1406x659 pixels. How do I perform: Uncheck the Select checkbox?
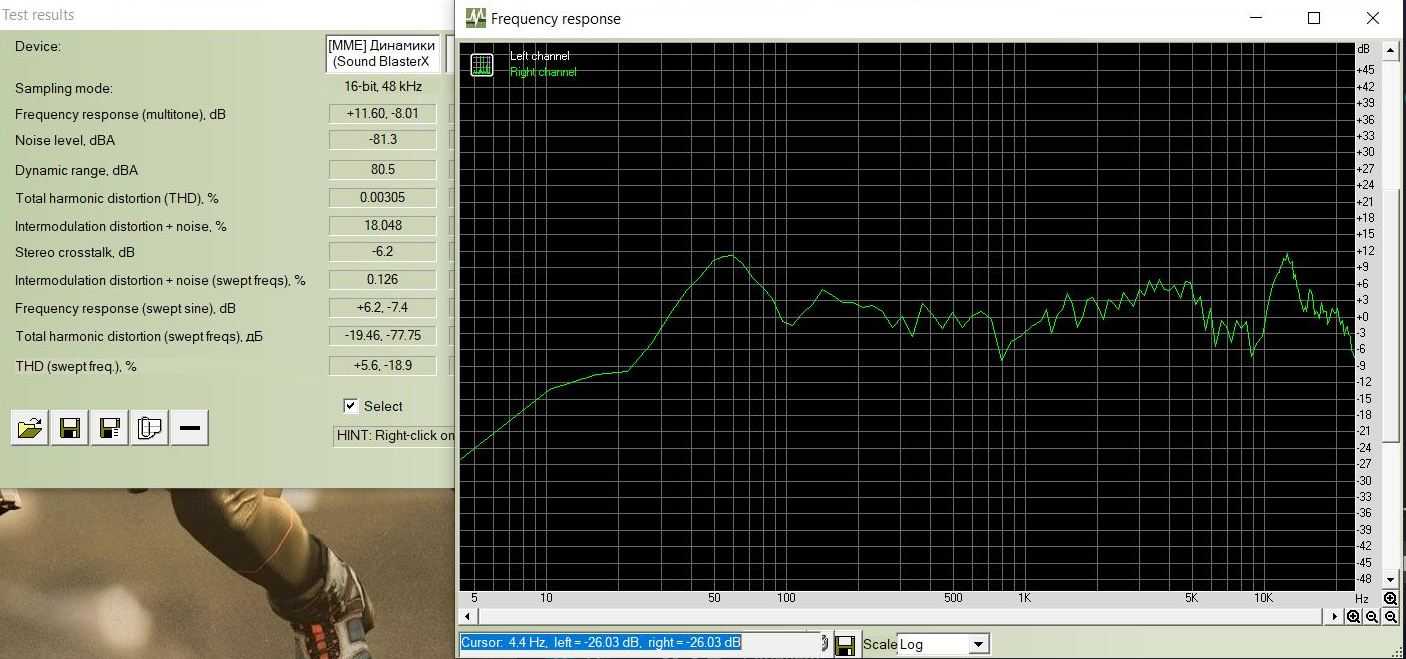click(351, 406)
